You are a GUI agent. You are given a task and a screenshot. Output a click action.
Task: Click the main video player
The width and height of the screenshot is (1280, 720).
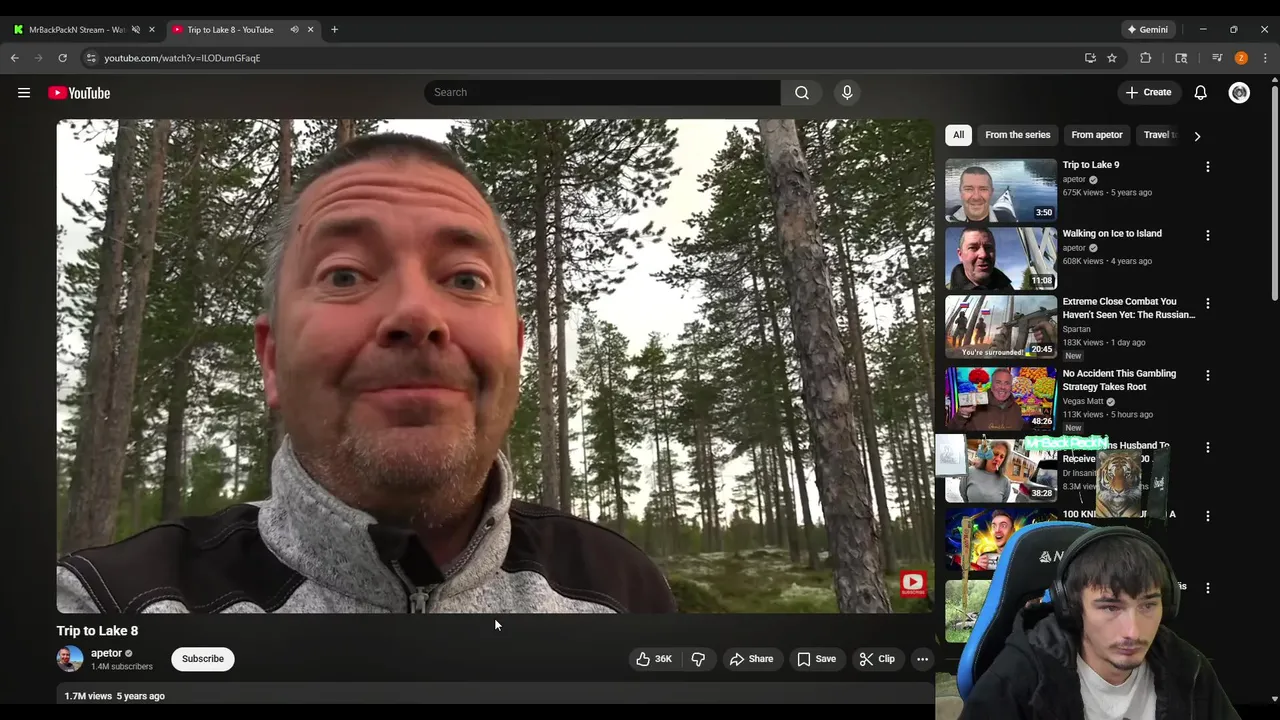coord(495,366)
